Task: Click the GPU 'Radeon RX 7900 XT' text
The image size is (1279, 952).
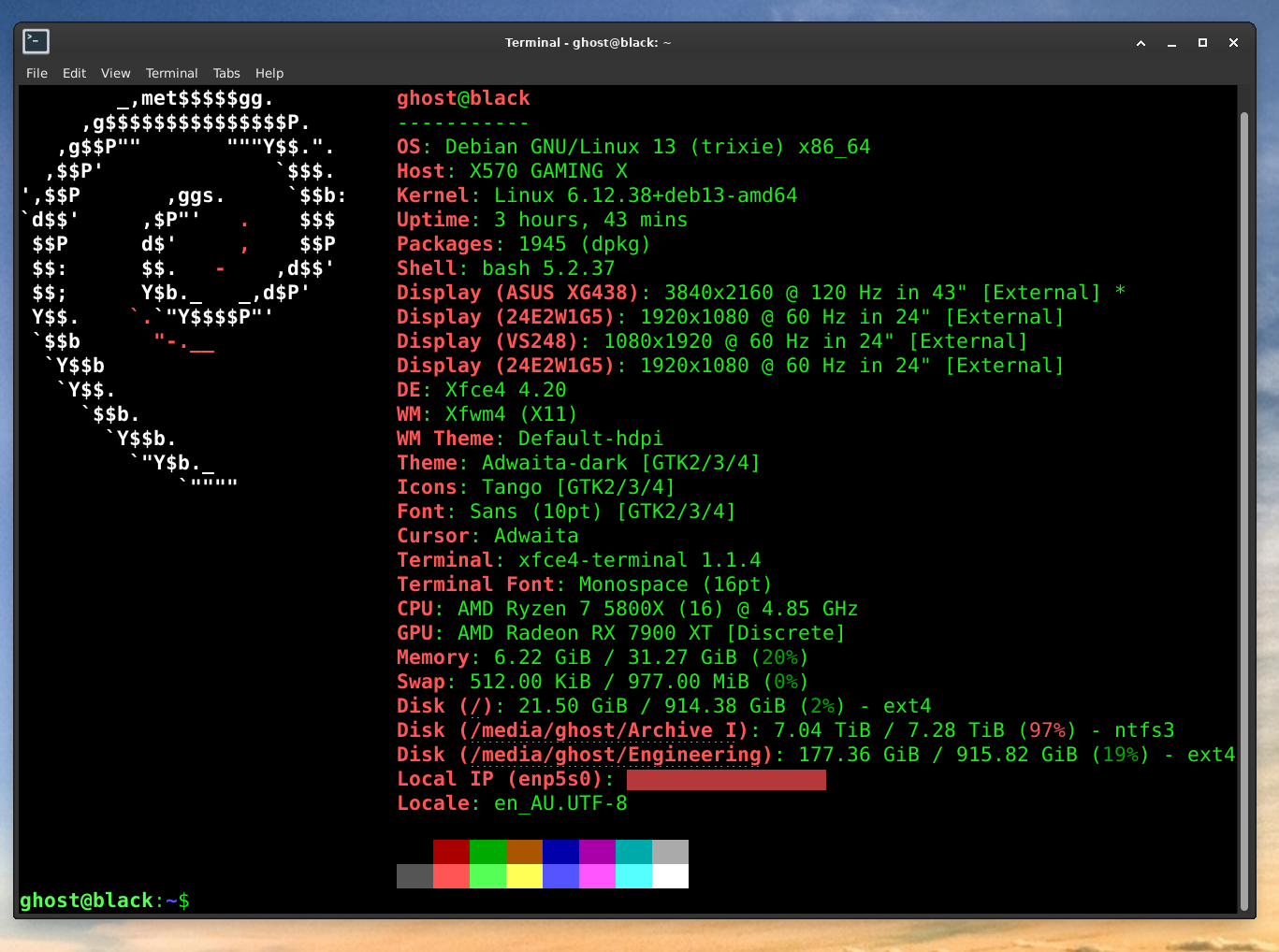Action: pos(609,633)
